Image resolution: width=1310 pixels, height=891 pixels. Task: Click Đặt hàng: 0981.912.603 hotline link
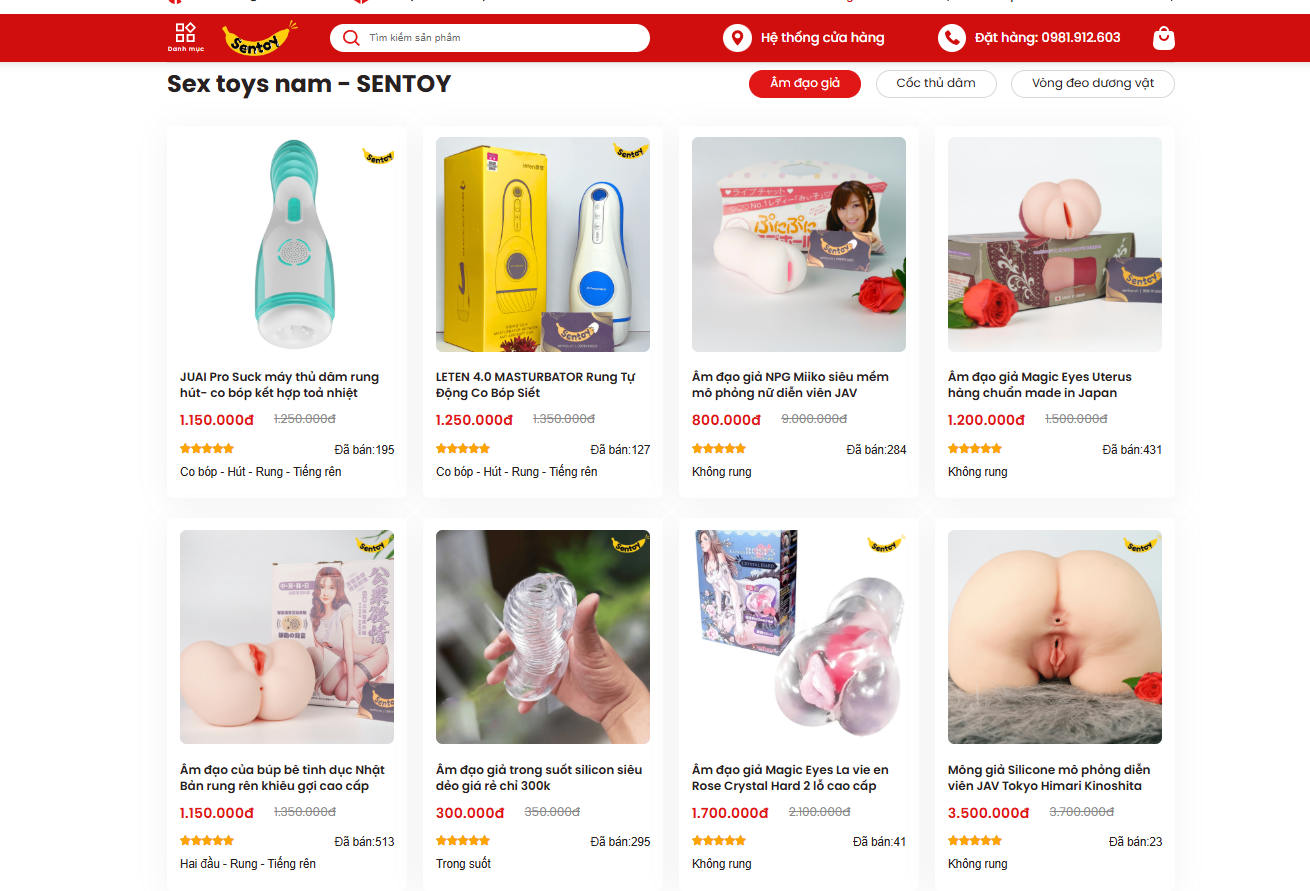tap(1048, 38)
